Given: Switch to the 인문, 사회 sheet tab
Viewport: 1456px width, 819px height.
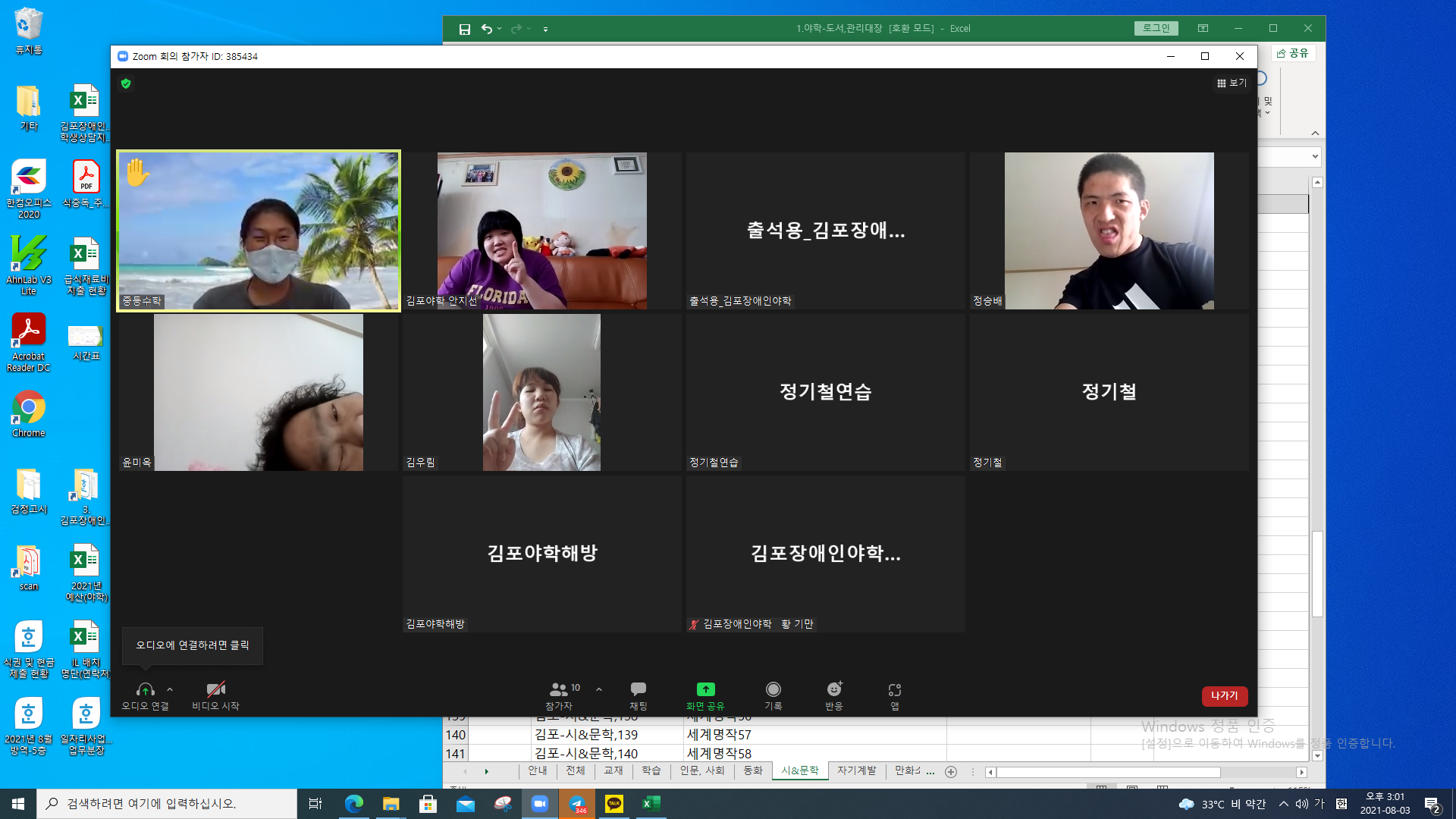Looking at the screenshot, I should (x=702, y=770).
